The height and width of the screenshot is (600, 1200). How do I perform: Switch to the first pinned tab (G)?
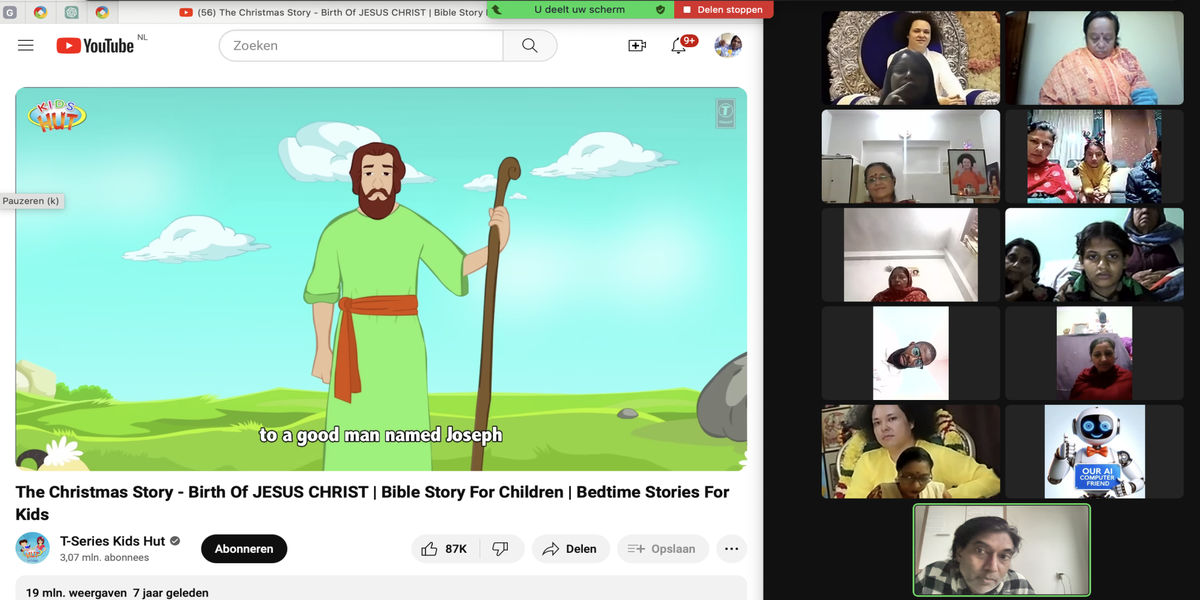tap(10, 12)
